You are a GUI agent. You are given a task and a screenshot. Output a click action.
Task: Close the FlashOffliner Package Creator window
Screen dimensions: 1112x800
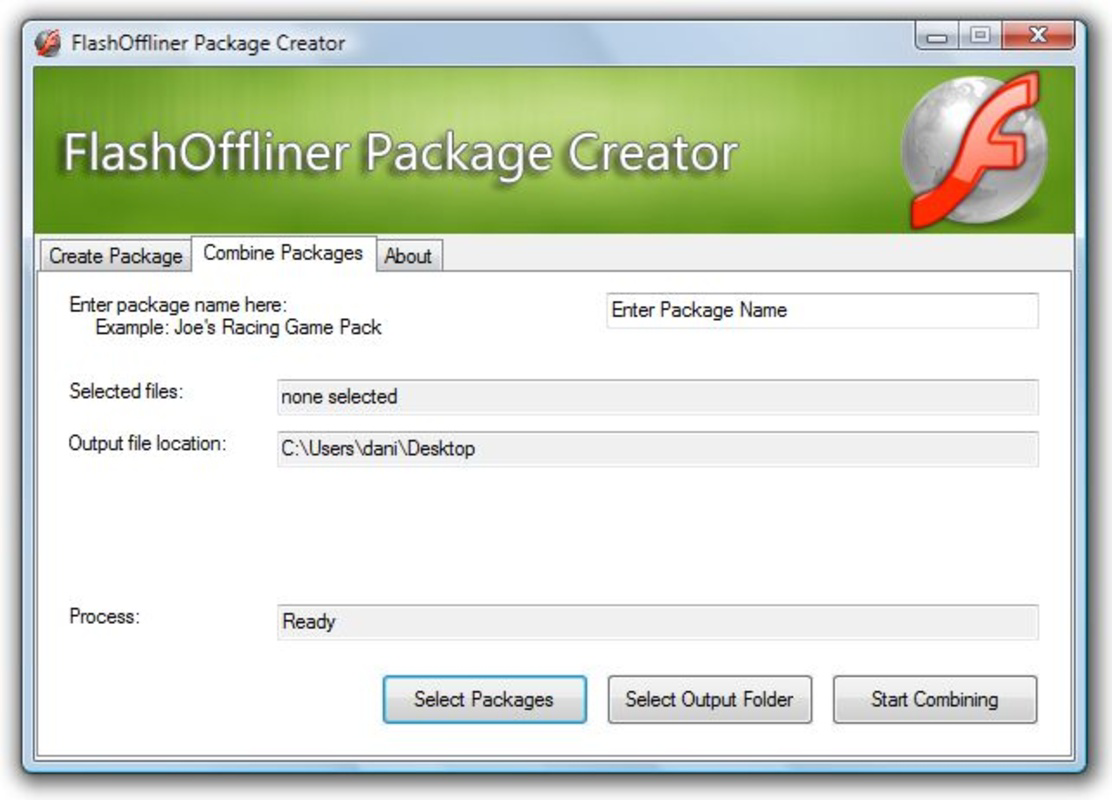pos(1038,35)
